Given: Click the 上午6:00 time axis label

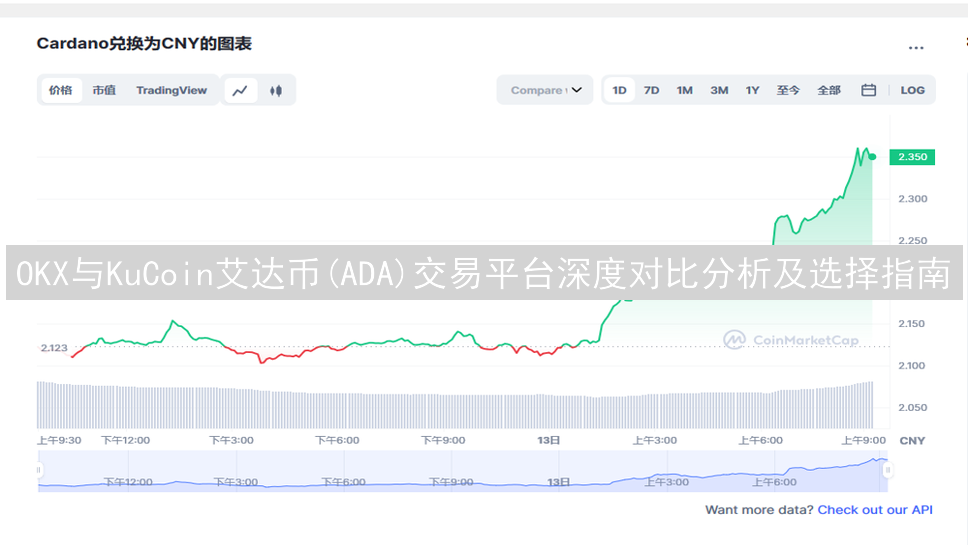Looking at the screenshot, I should [x=761, y=440].
